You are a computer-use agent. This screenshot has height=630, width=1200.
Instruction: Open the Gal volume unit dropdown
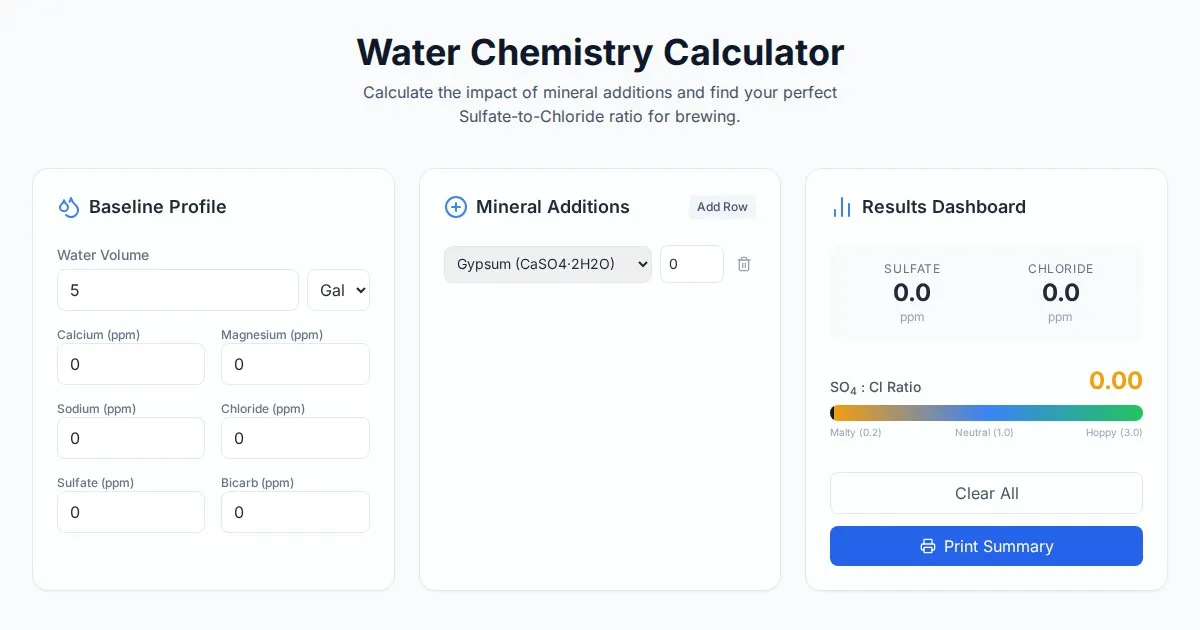coord(338,290)
